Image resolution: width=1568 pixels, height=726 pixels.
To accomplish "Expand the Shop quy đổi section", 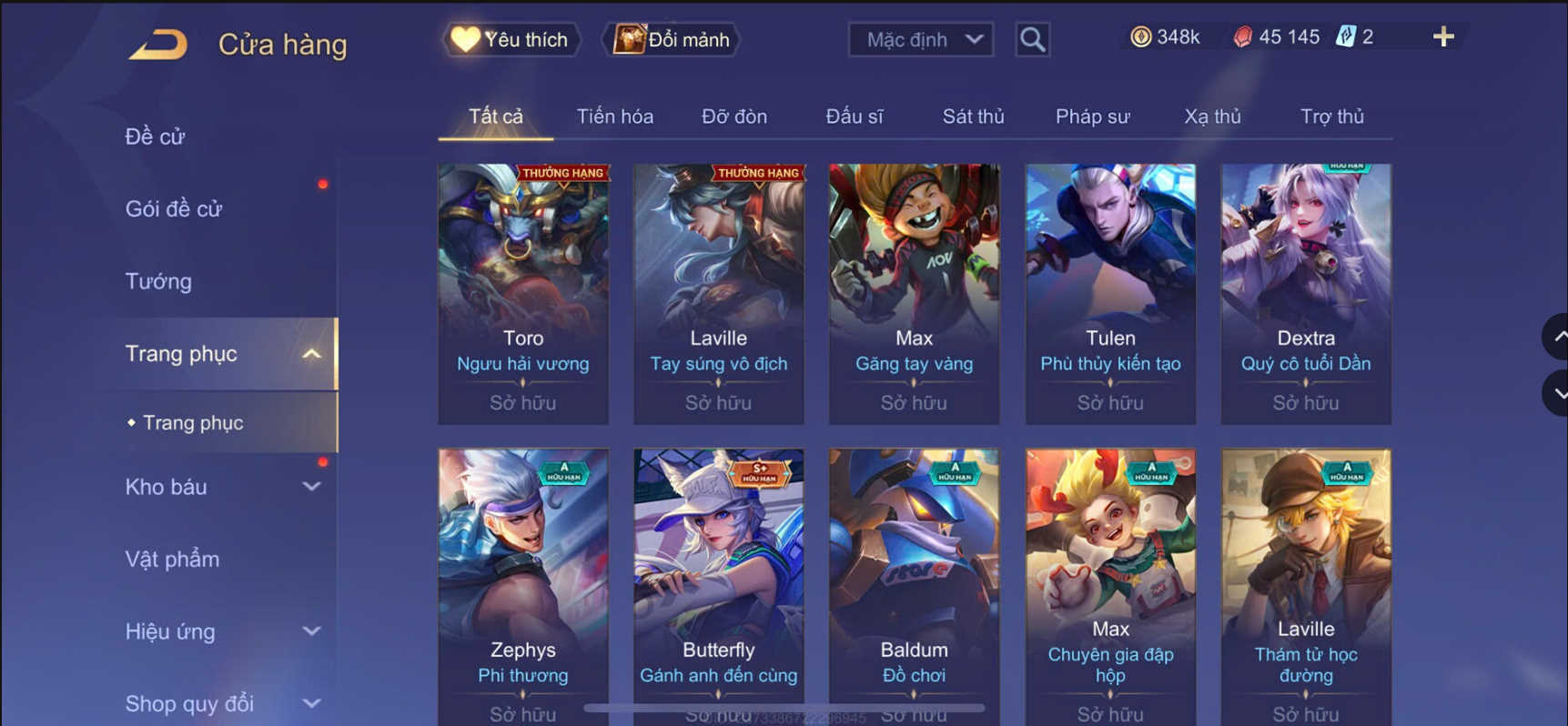I will coord(311,703).
